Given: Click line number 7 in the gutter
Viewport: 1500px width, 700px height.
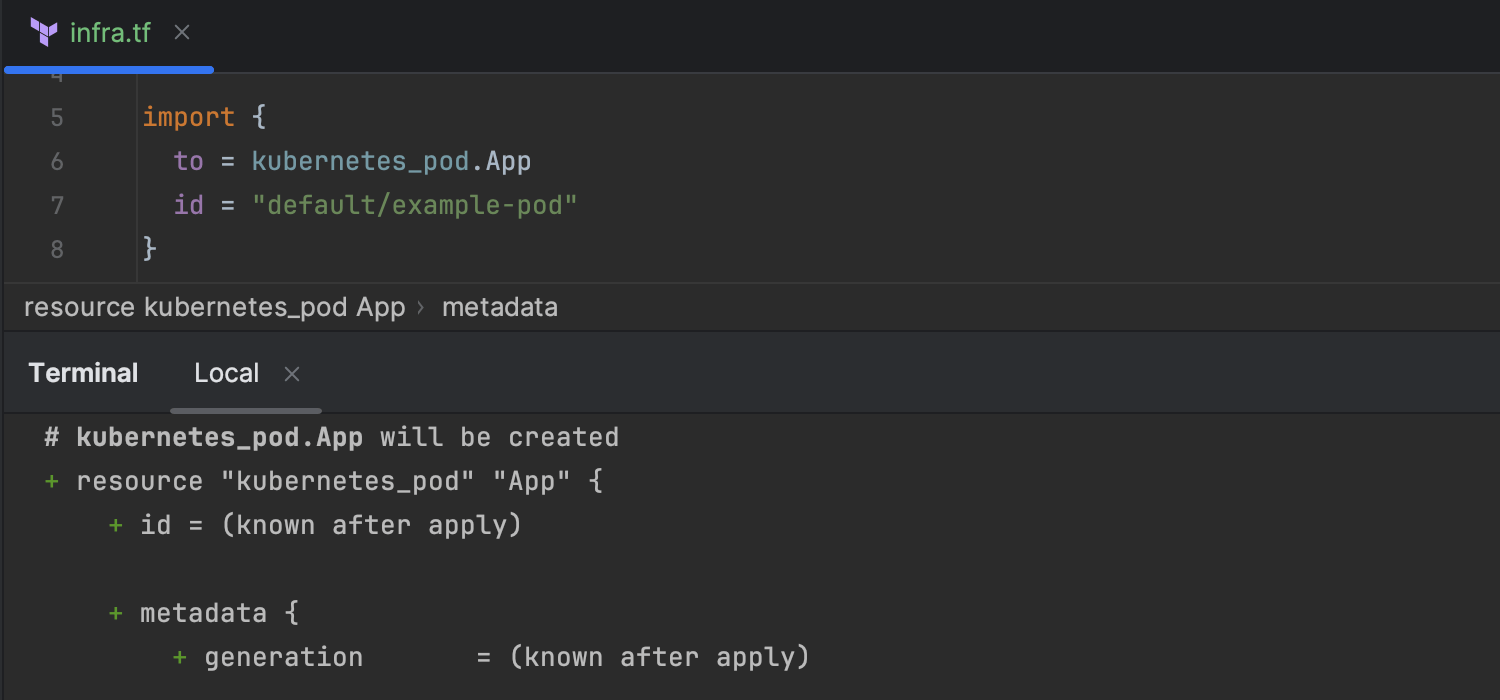Looking at the screenshot, I should 56,206.
